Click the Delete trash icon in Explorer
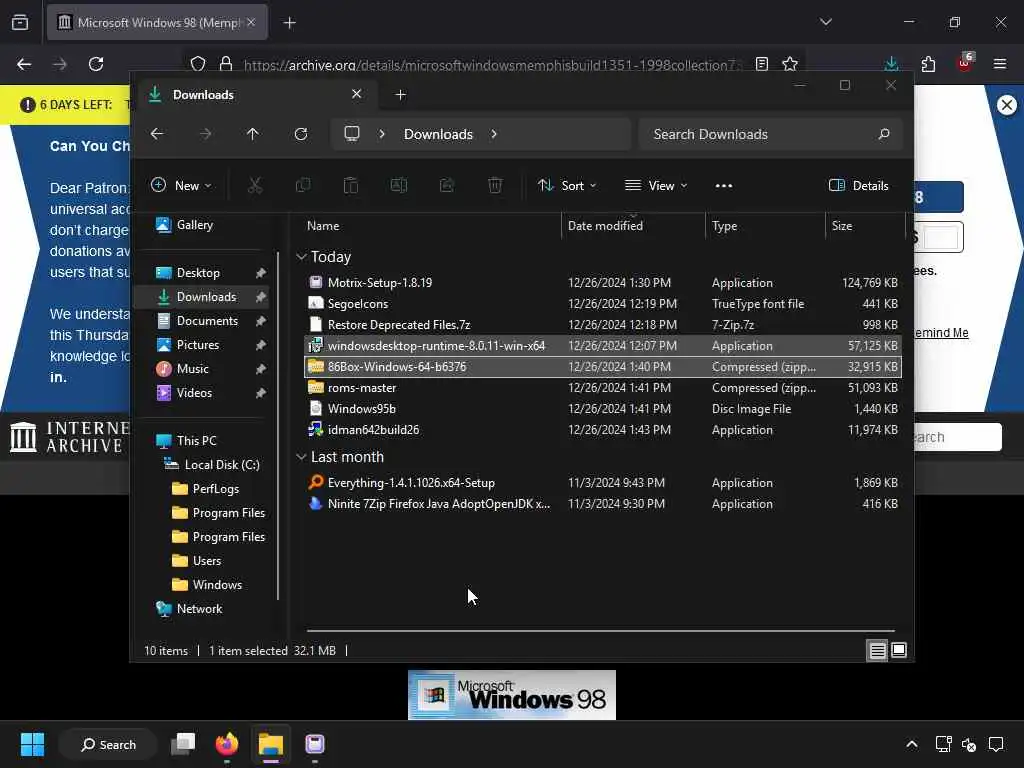Image resolution: width=1024 pixels, height=768 pixels. [495, 185]
